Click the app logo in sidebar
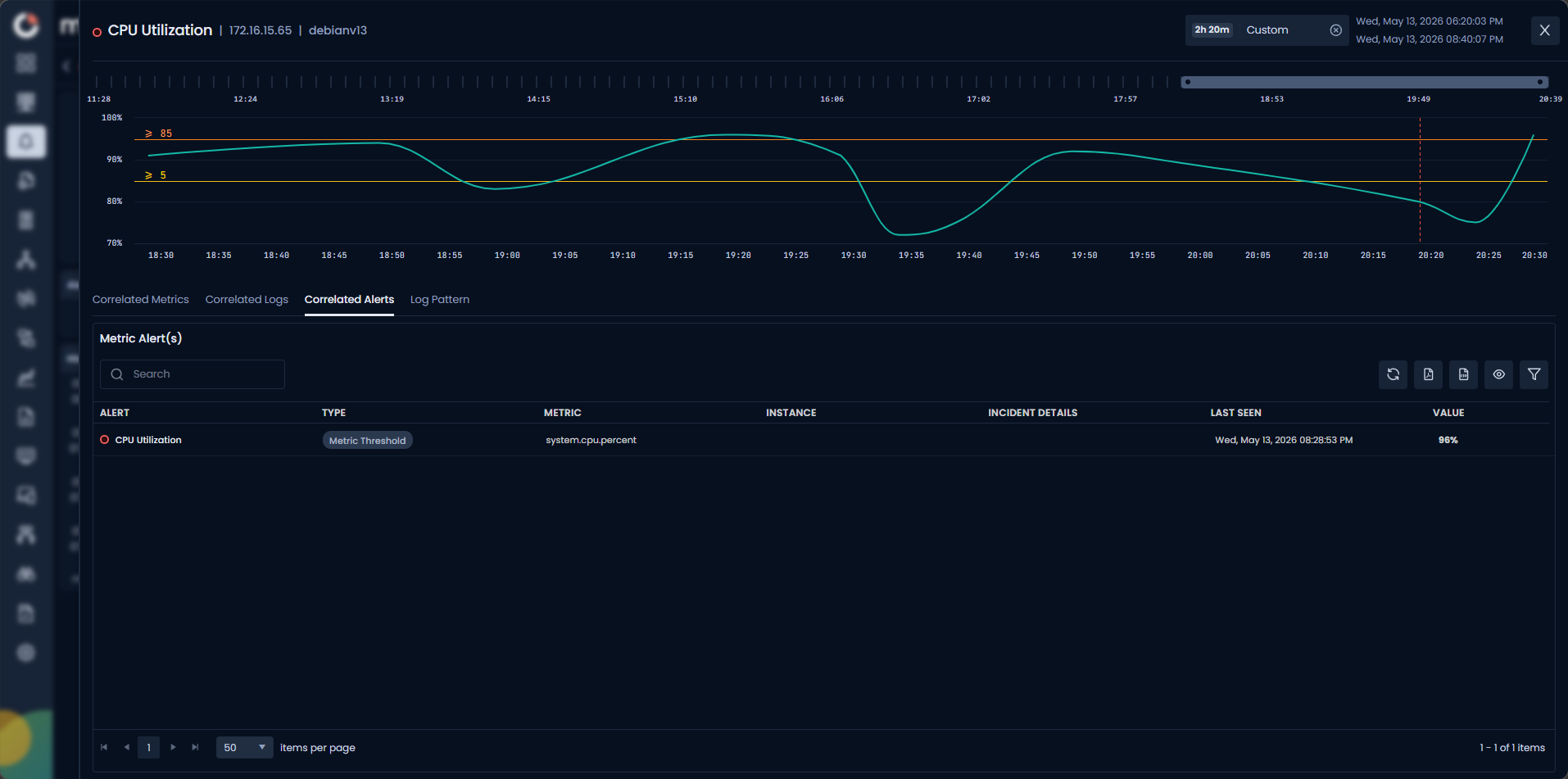 26,25
